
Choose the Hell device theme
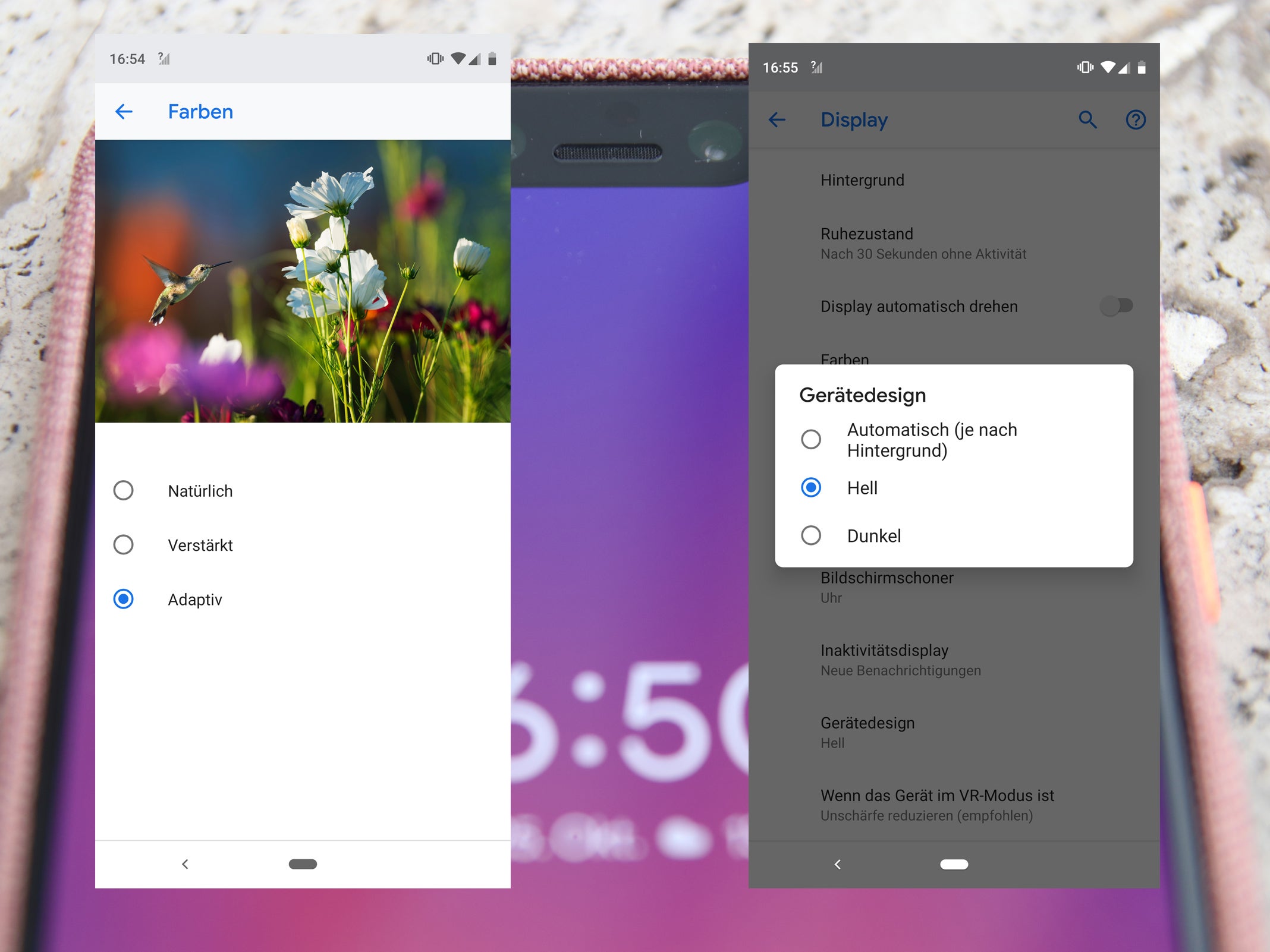click(954, 488)
